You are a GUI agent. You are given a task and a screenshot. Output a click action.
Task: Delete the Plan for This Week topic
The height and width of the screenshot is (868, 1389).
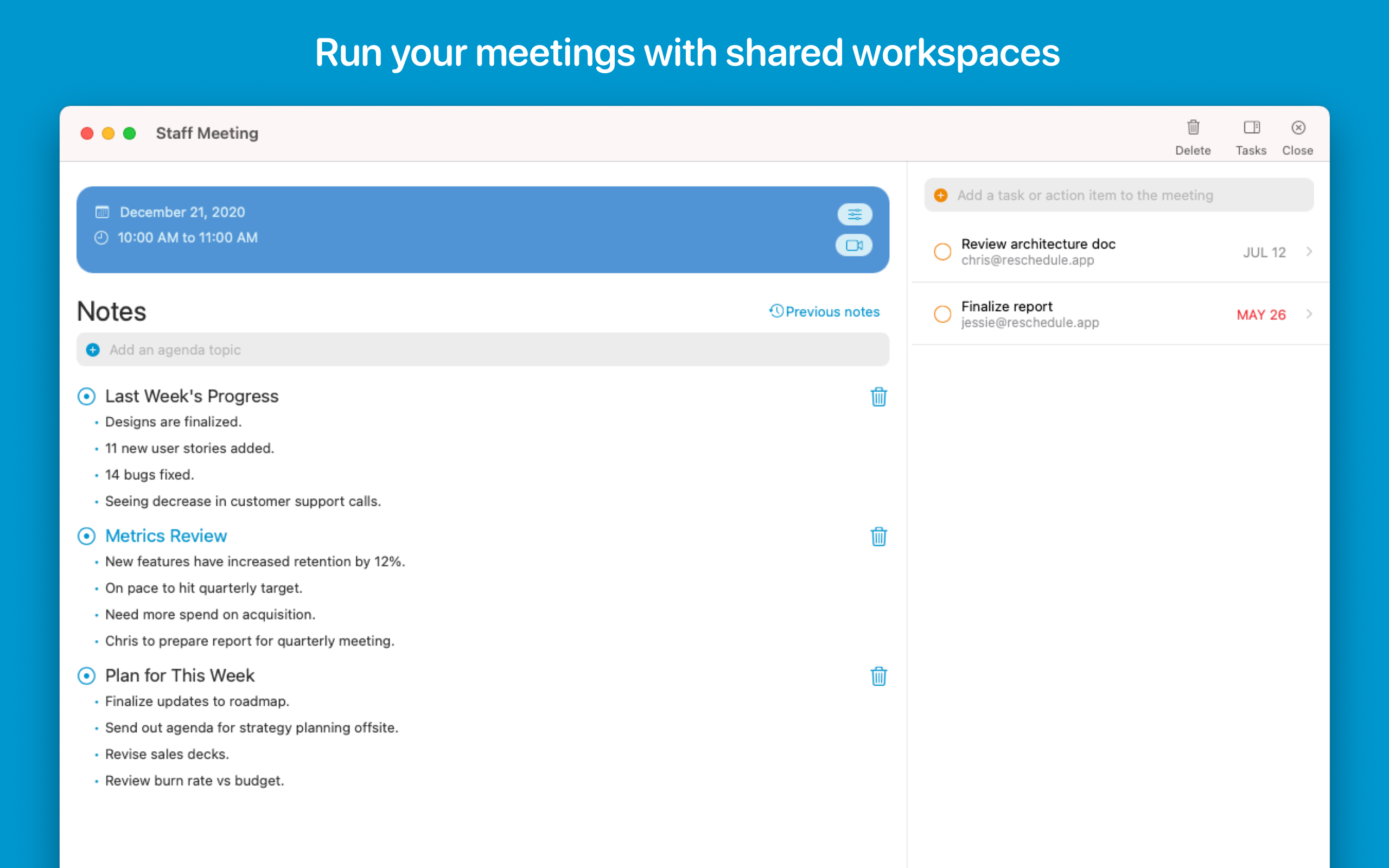click(878, 676)
